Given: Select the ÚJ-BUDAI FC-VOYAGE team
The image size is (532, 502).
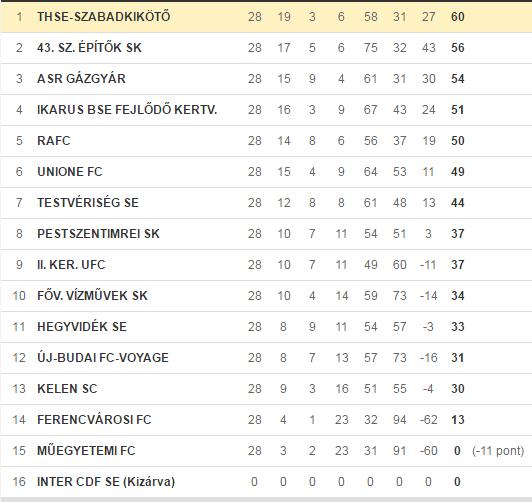Looking at the screenshot, I should [103, 358].
